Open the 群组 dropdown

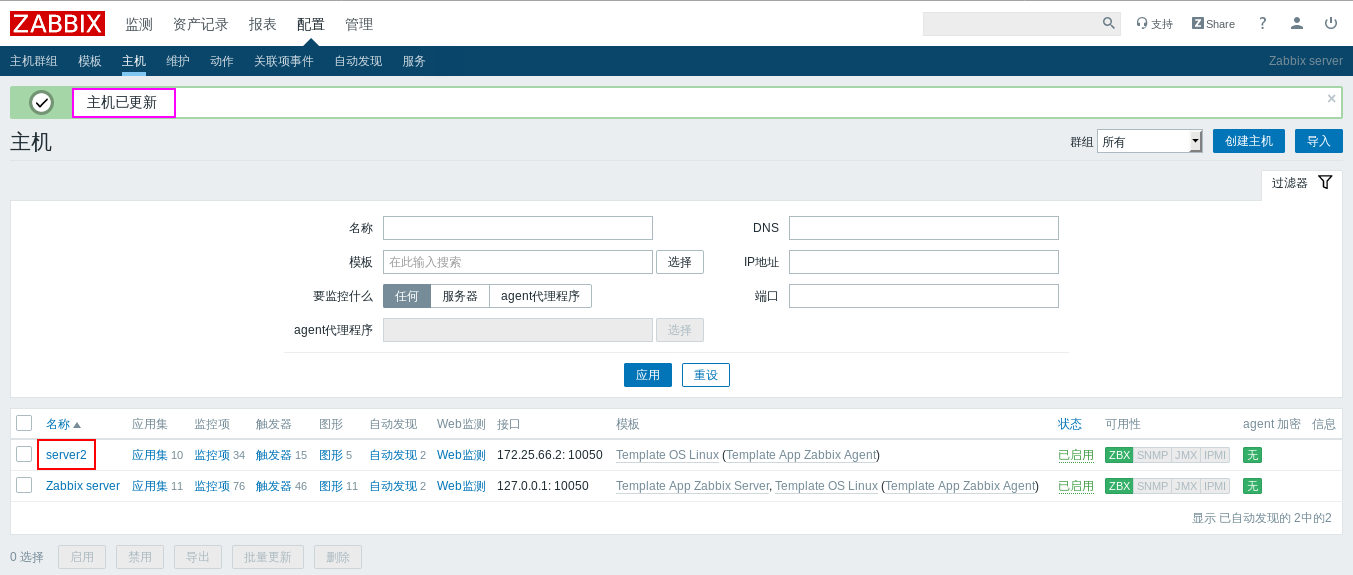click(1149, 141)
